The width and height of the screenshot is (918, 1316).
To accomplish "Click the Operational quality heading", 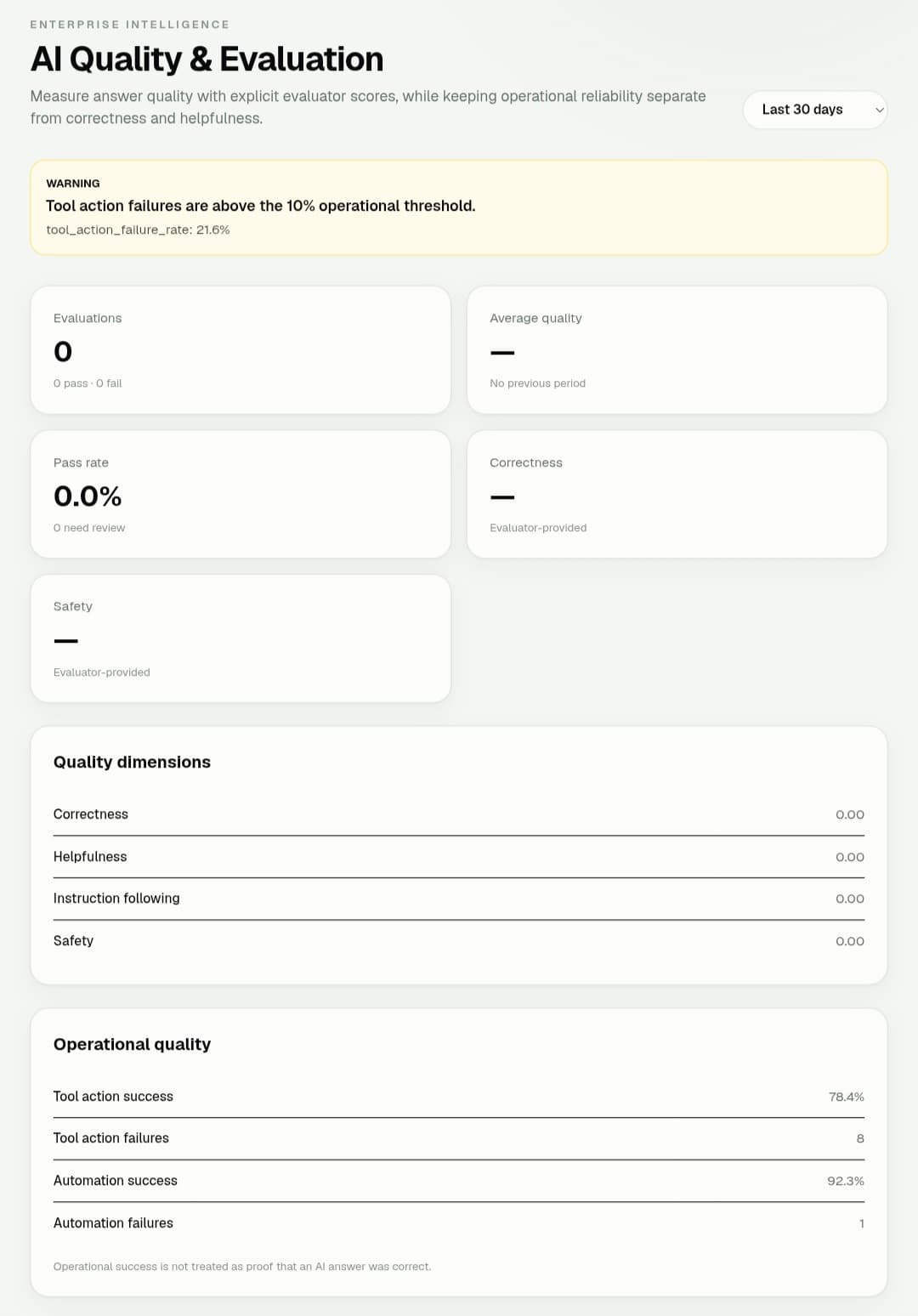I will [x=132, y=1044].
